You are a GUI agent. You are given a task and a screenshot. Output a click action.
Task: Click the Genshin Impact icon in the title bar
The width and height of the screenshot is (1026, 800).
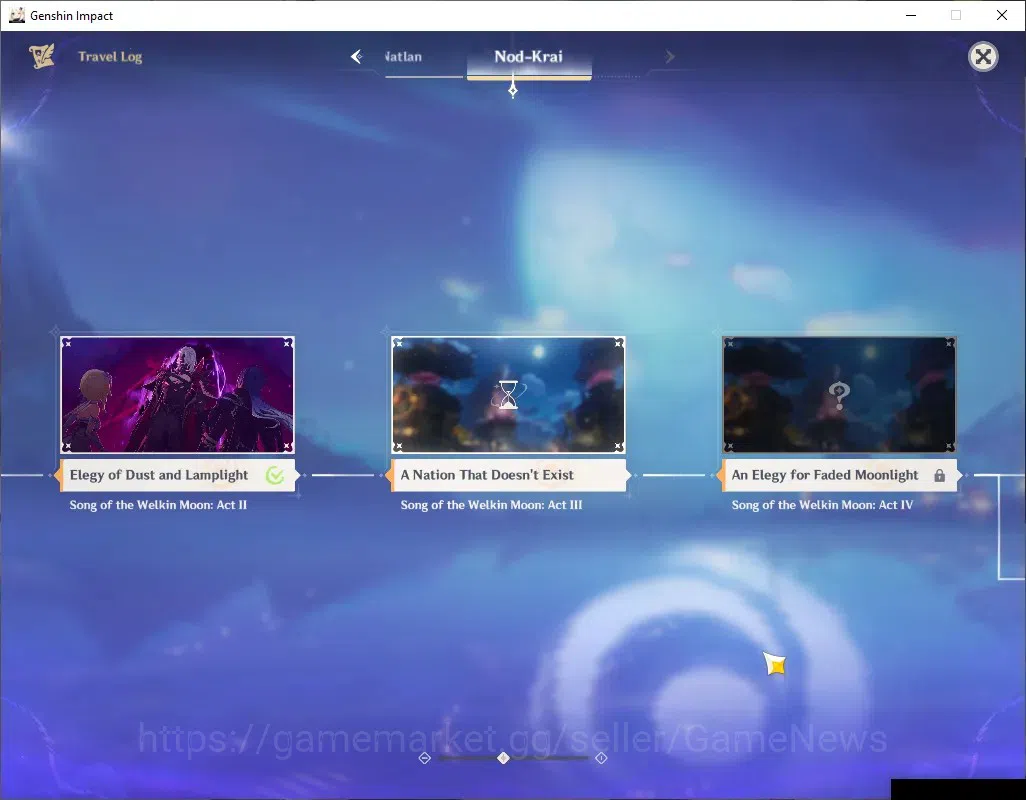point(16,15)
